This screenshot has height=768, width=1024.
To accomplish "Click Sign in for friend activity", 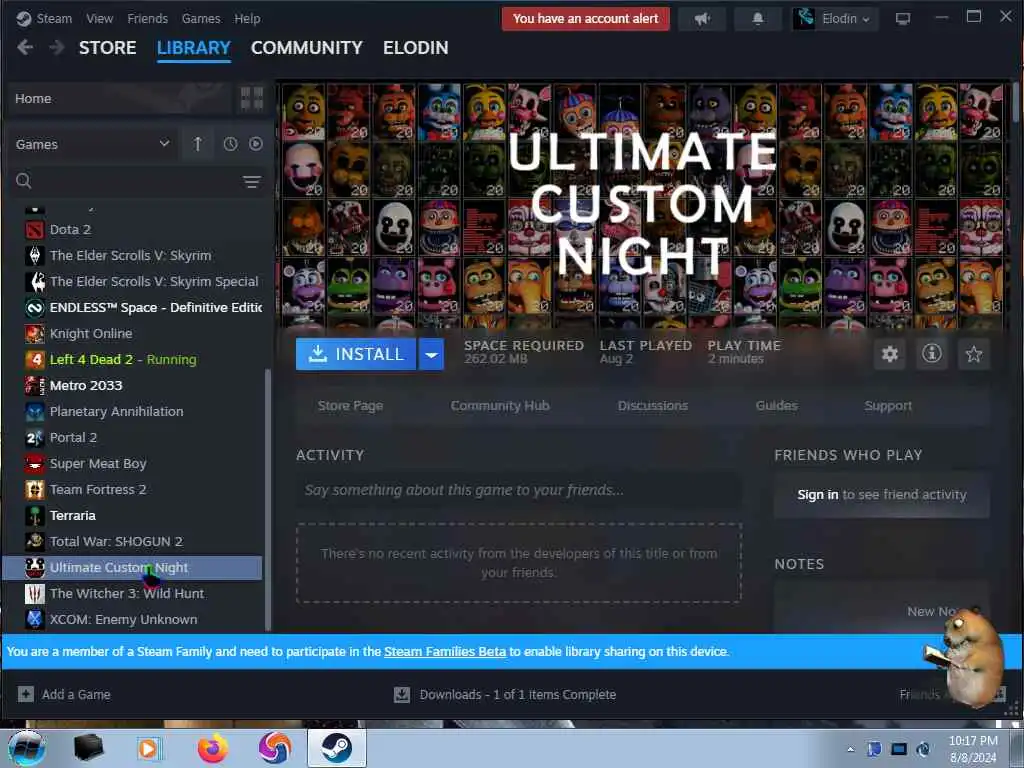I will pos(817,495).
